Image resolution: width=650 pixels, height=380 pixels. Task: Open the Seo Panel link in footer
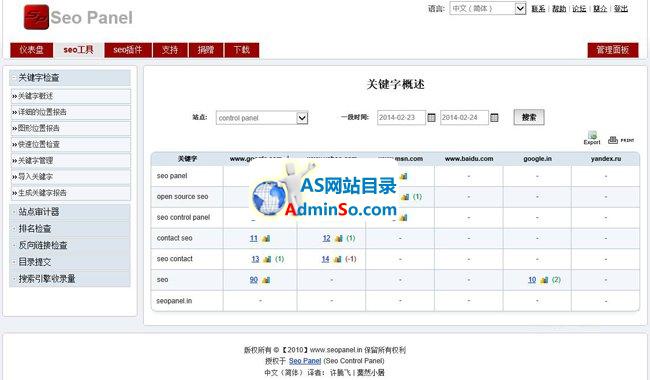[305, 361]
